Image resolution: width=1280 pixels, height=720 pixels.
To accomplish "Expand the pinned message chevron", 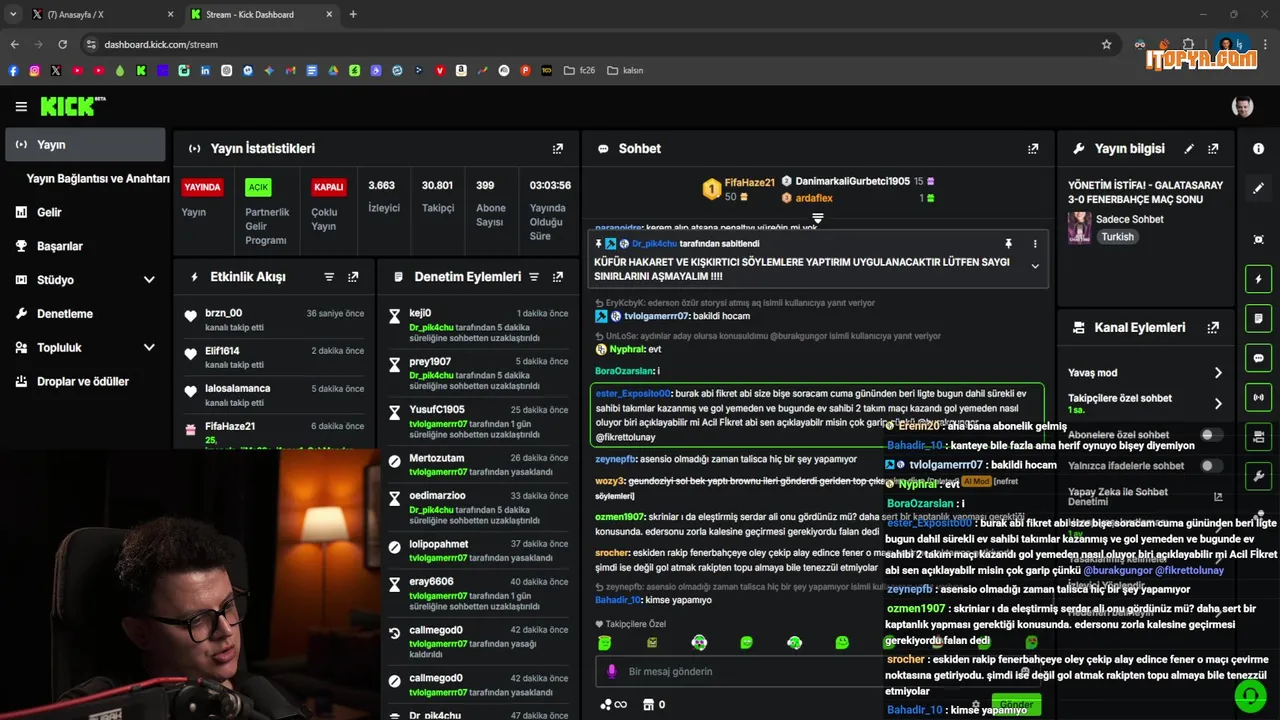I will pos(1035,266).
